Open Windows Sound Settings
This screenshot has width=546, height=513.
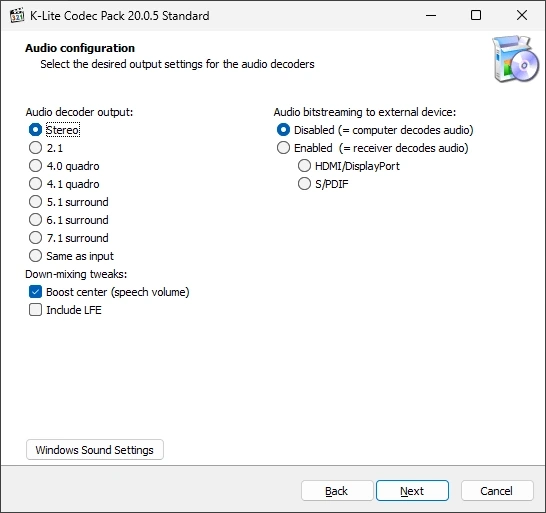95,450
